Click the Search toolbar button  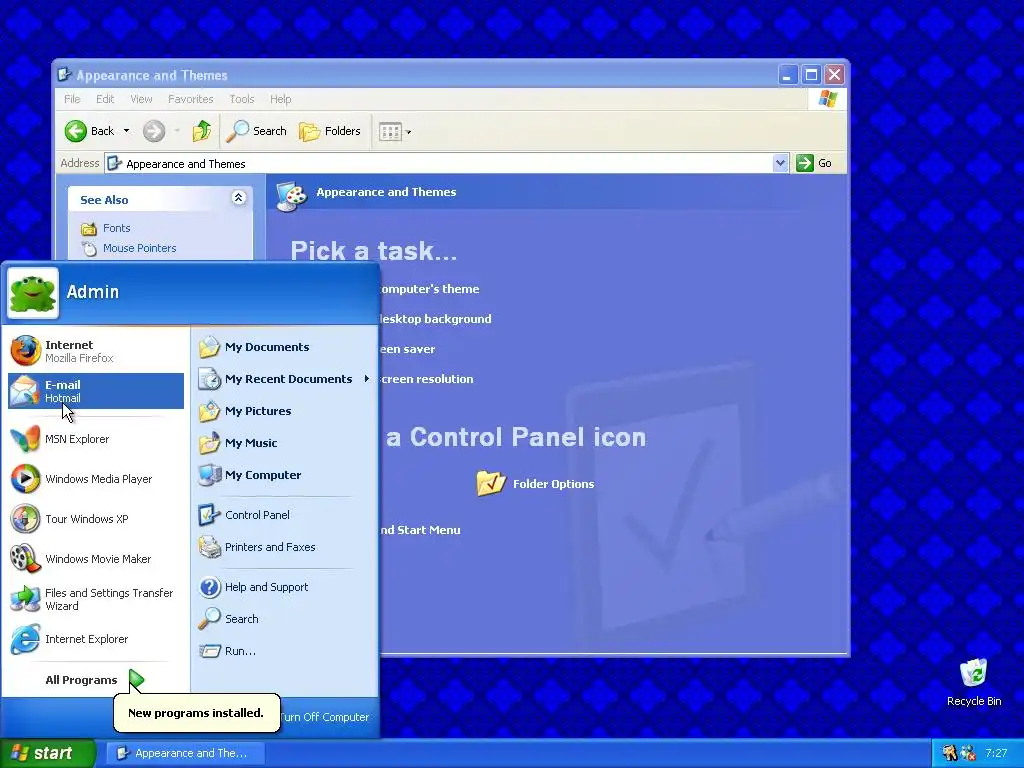[257, 131]
